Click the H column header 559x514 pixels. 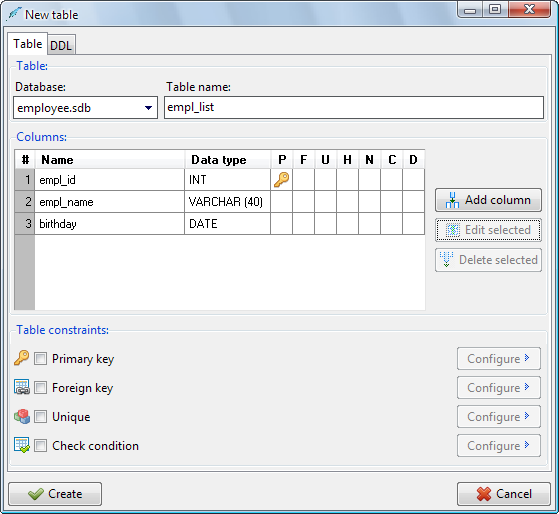(347, 159)
